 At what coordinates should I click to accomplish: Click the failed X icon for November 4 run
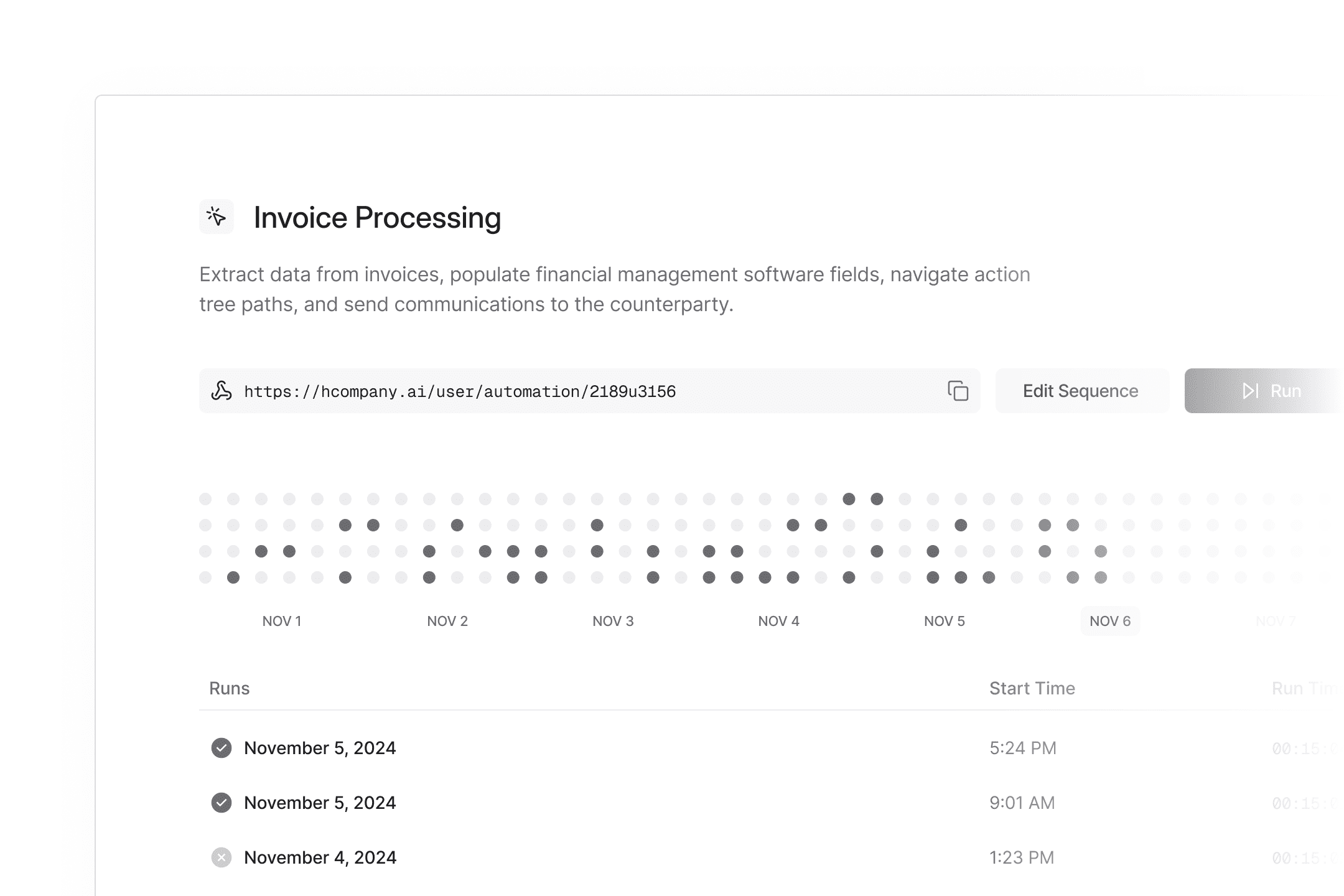click(x=222, y=857)
